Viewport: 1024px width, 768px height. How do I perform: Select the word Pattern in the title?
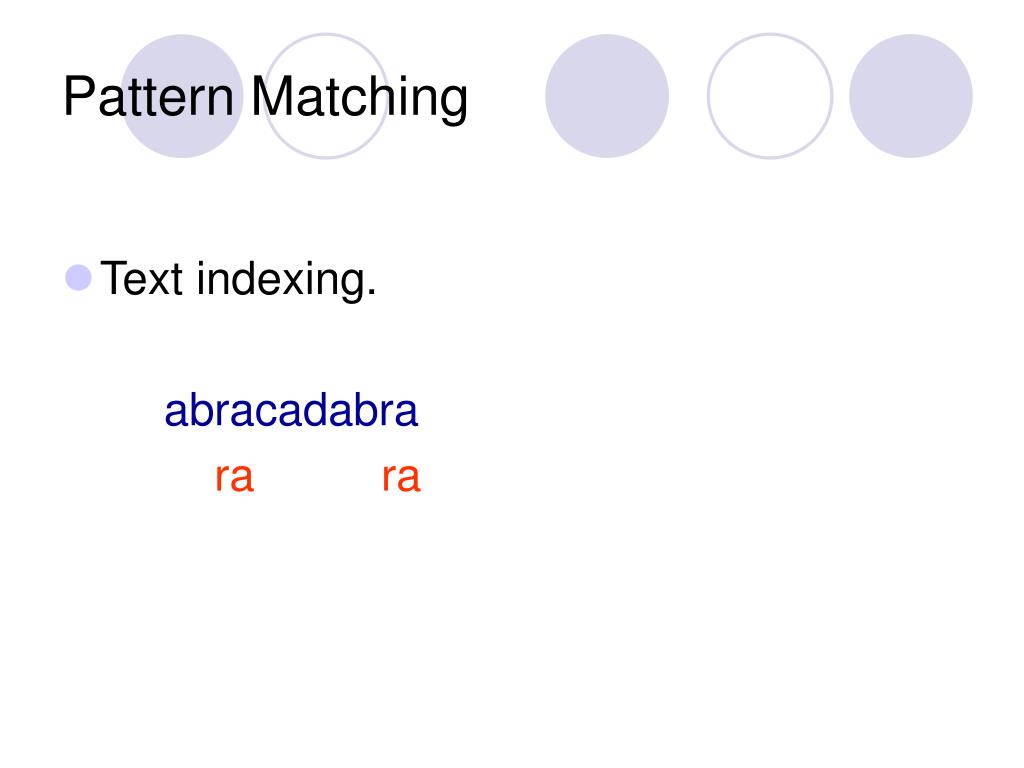pyautogui.click(x=148, y=97)
